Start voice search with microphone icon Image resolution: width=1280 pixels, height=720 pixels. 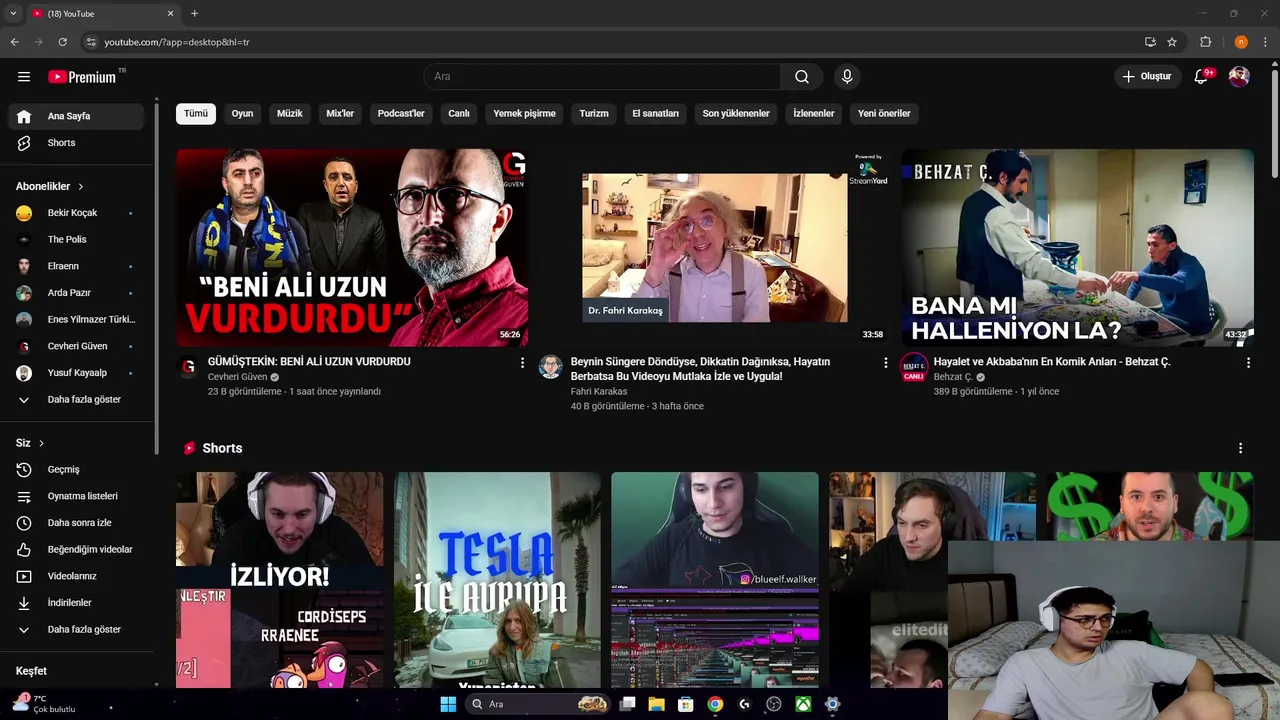pyautogui.click(x=847, y=77)
